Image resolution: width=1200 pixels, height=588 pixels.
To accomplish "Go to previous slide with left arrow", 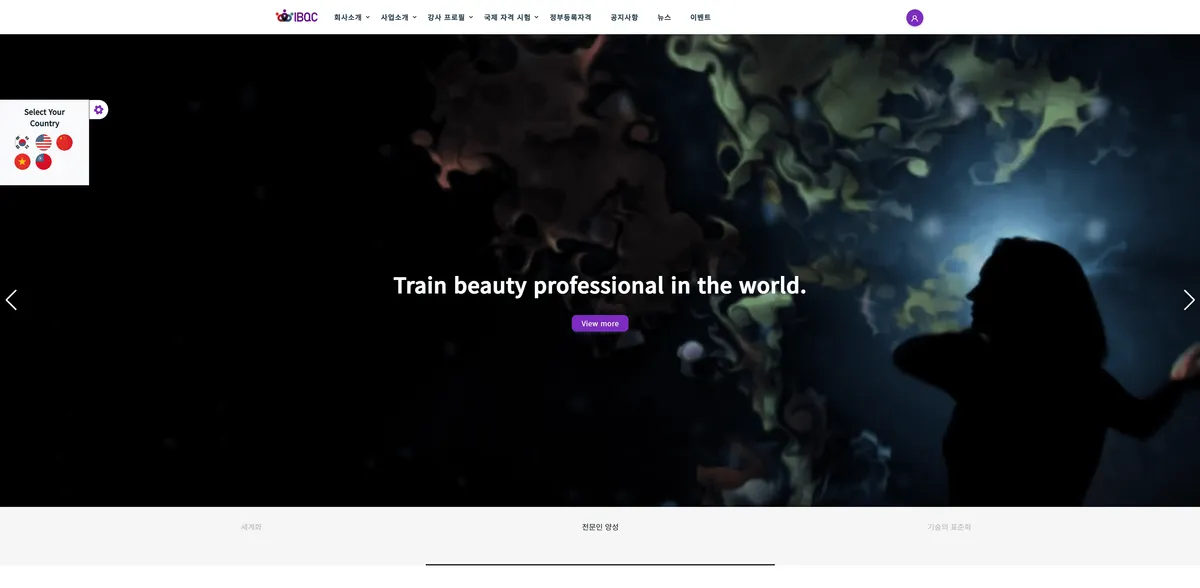I will [11, 300].
